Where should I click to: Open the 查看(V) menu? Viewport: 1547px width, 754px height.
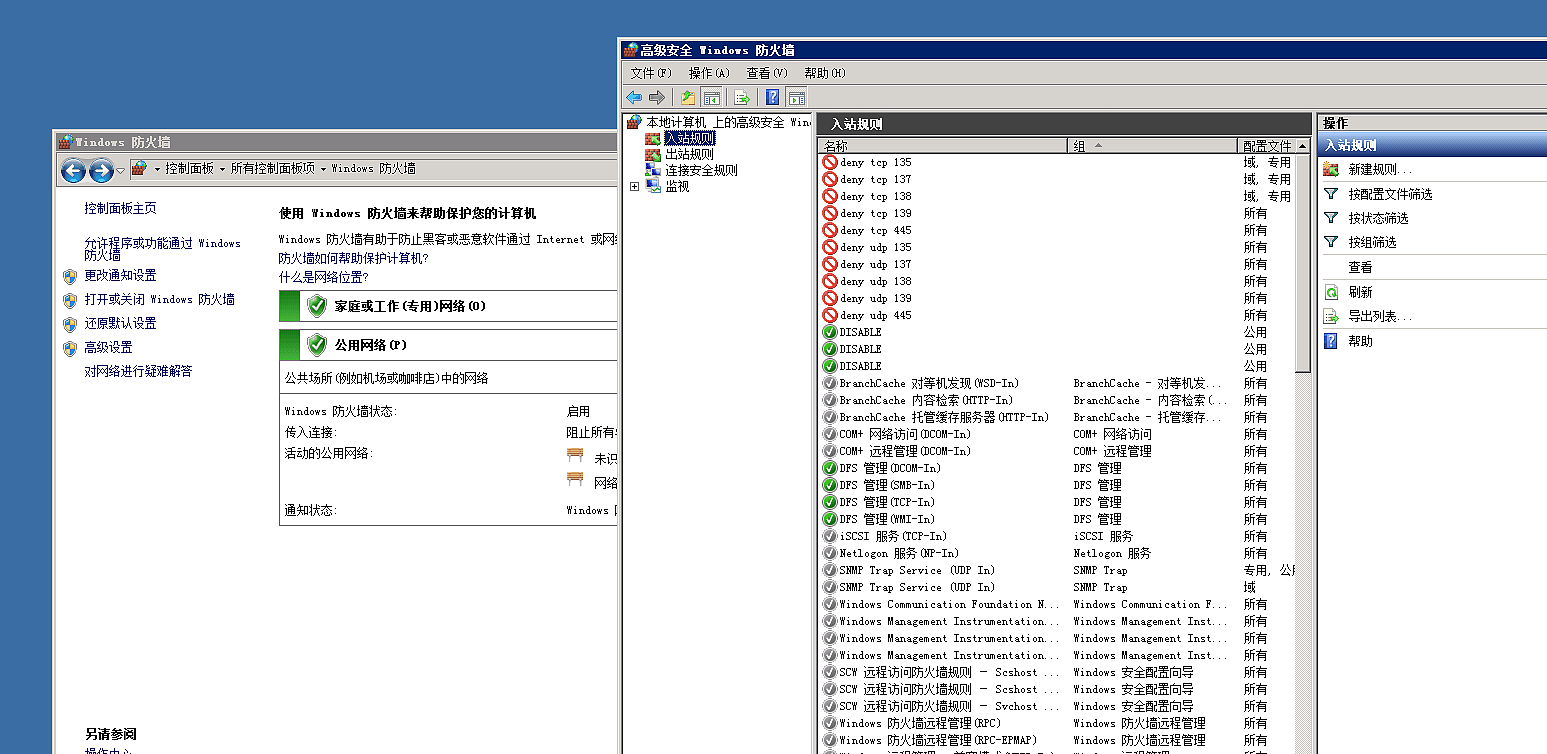pyautogui.click(x=767, y=73)
